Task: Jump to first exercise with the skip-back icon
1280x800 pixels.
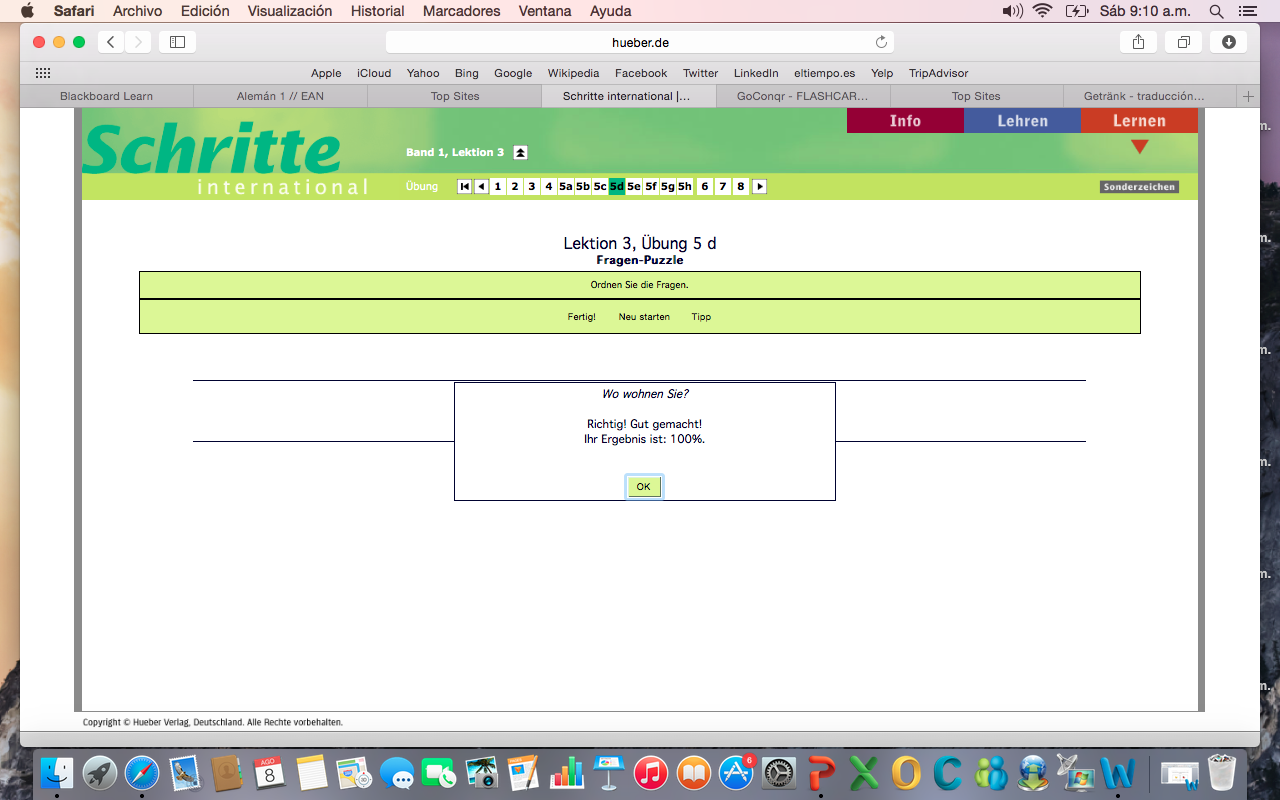Action: click(464, 186)
